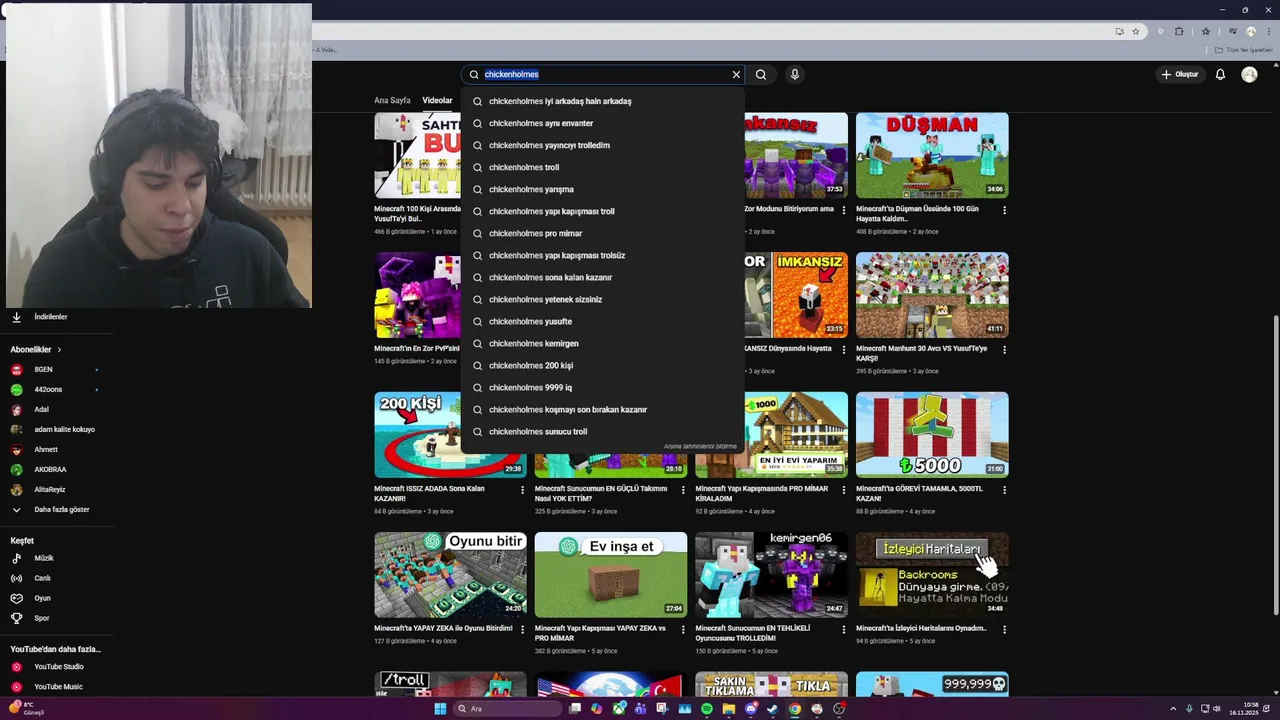
Task: Open the 'Oyunu bitir' video thumbnail
Action: [x=450, y=575]
